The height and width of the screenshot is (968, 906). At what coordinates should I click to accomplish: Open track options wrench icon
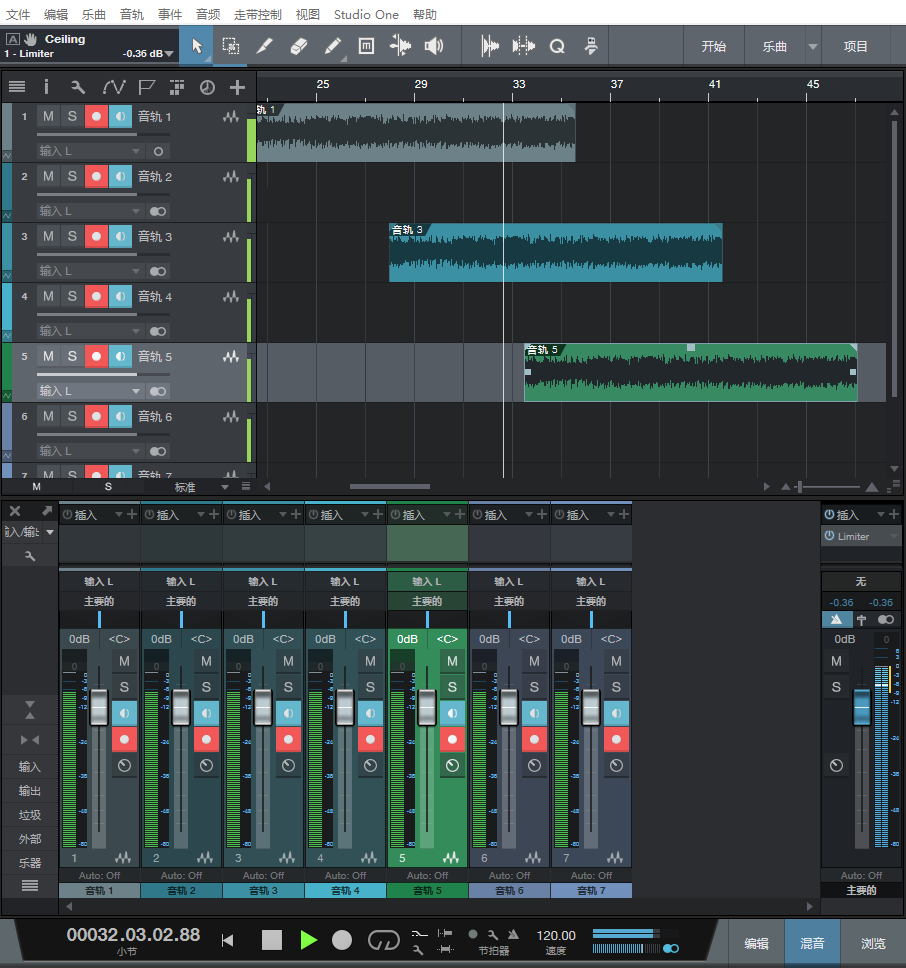click(x=78, y=87)
